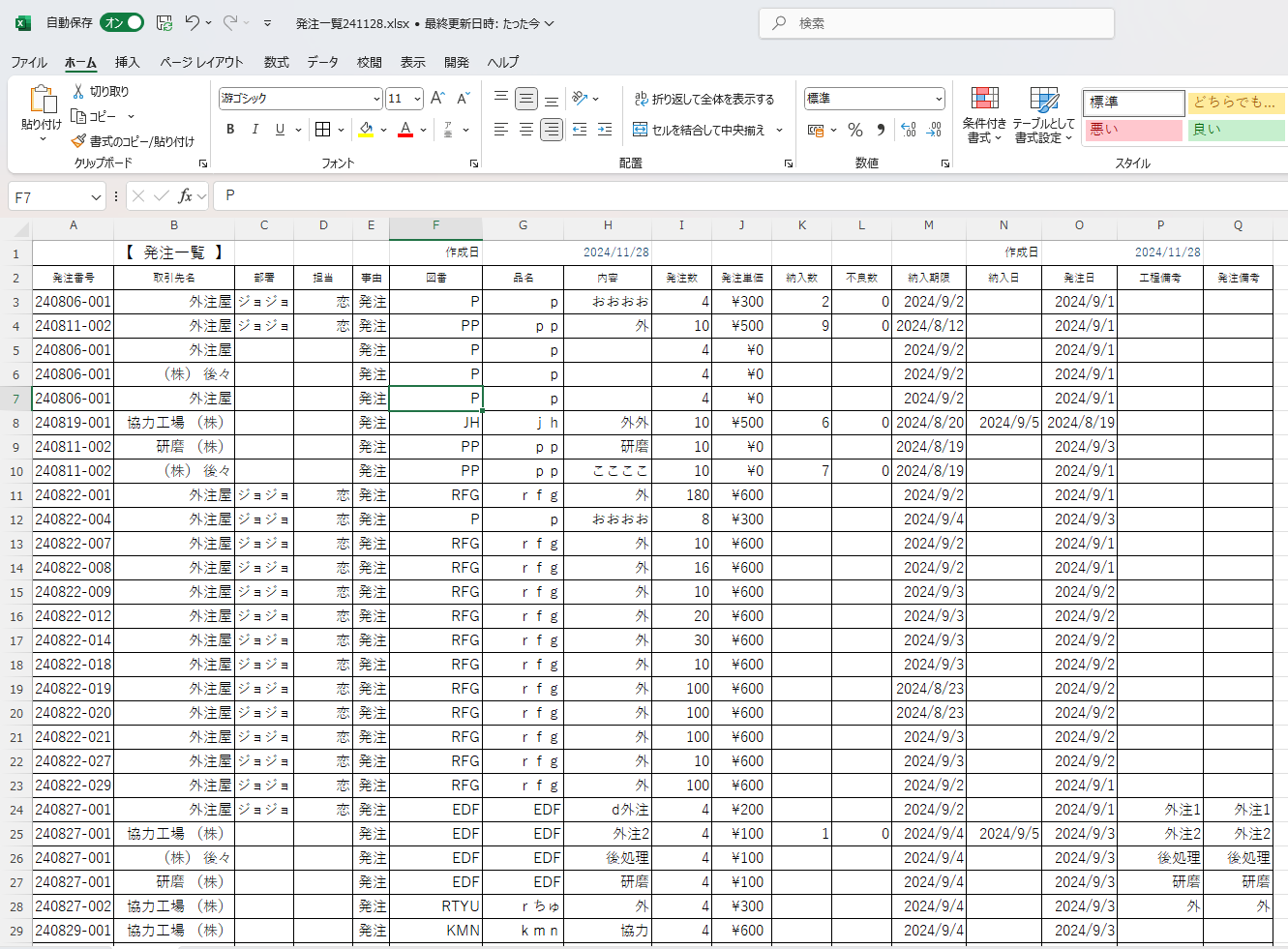Open the font size dropdown
Screen dimensions: 1288x949
(x=417, y=99)
